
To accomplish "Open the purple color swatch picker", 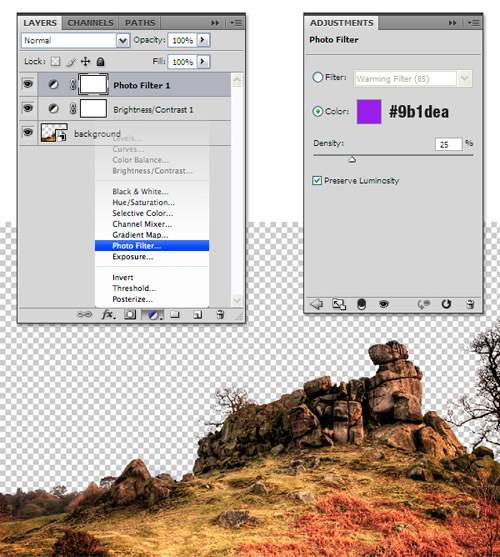I will tap(369, 112).
